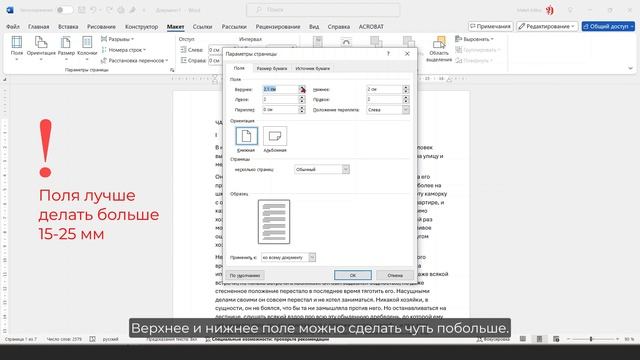Click the Левое margin spinner arrows
This screenshot has width=640, height=360.
click(x=302, y=99)
